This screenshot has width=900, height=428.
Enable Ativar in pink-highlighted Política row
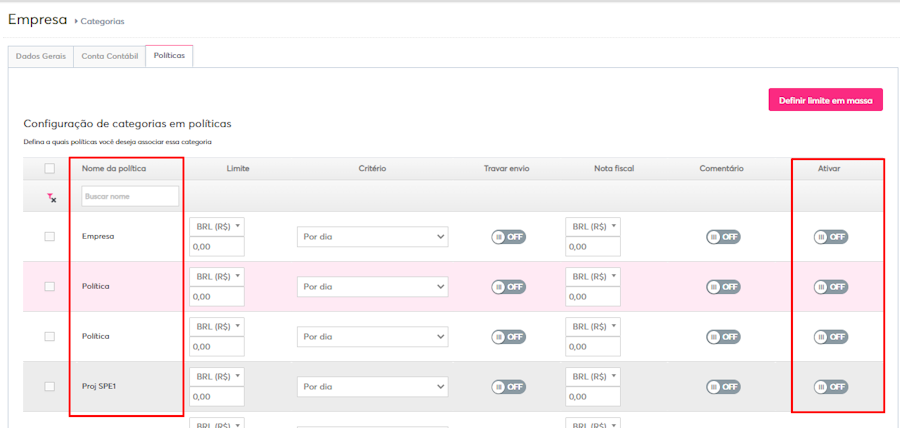(x=831, y=287)
